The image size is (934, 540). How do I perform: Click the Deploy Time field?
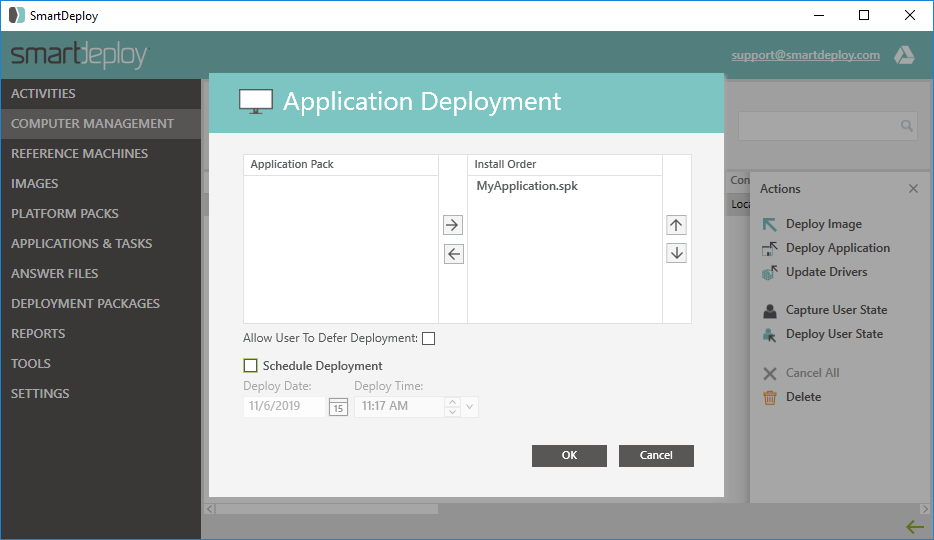(x=399, y=407)
